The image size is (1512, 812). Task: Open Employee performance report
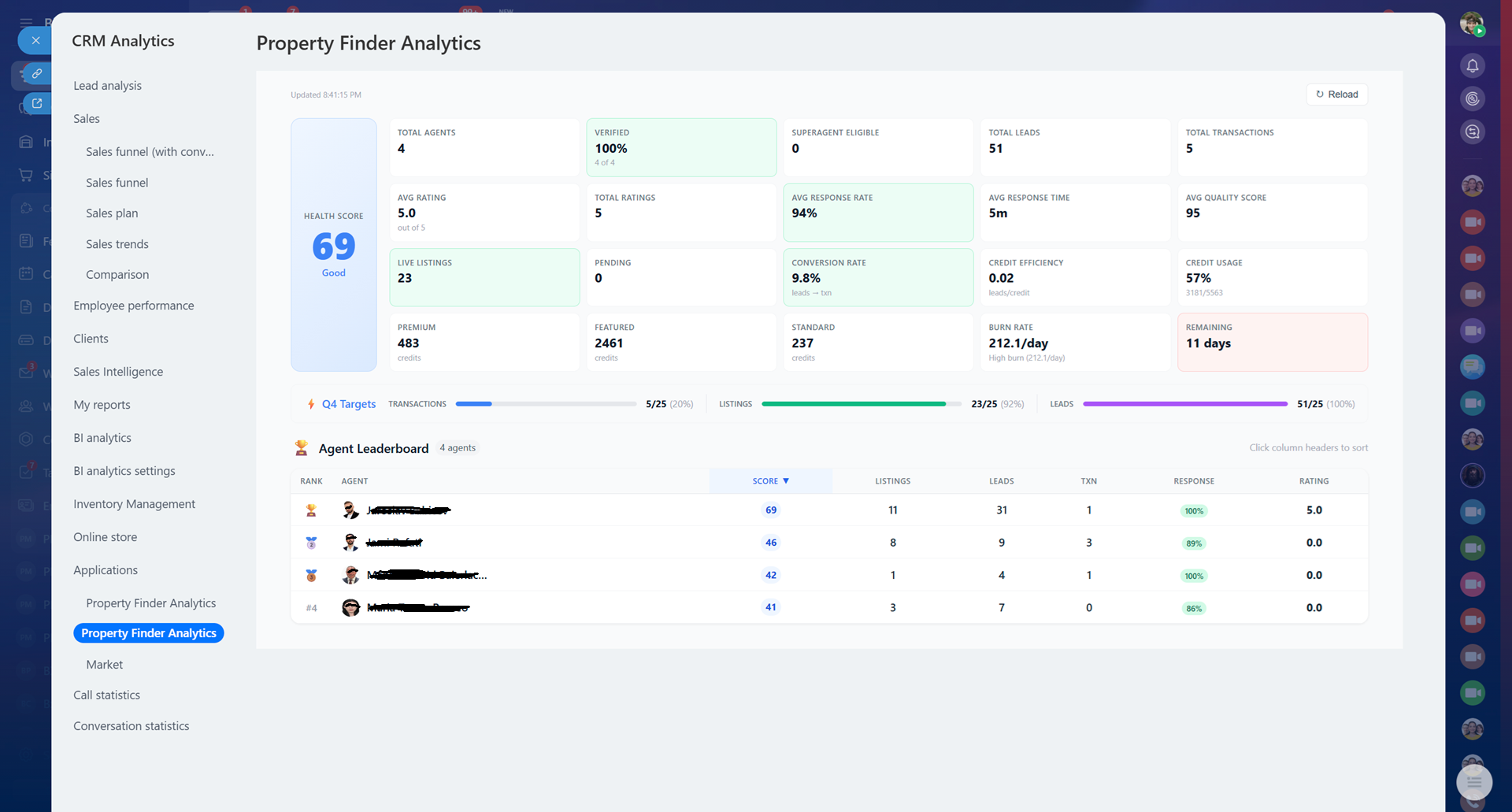click(x=133, y=306)
